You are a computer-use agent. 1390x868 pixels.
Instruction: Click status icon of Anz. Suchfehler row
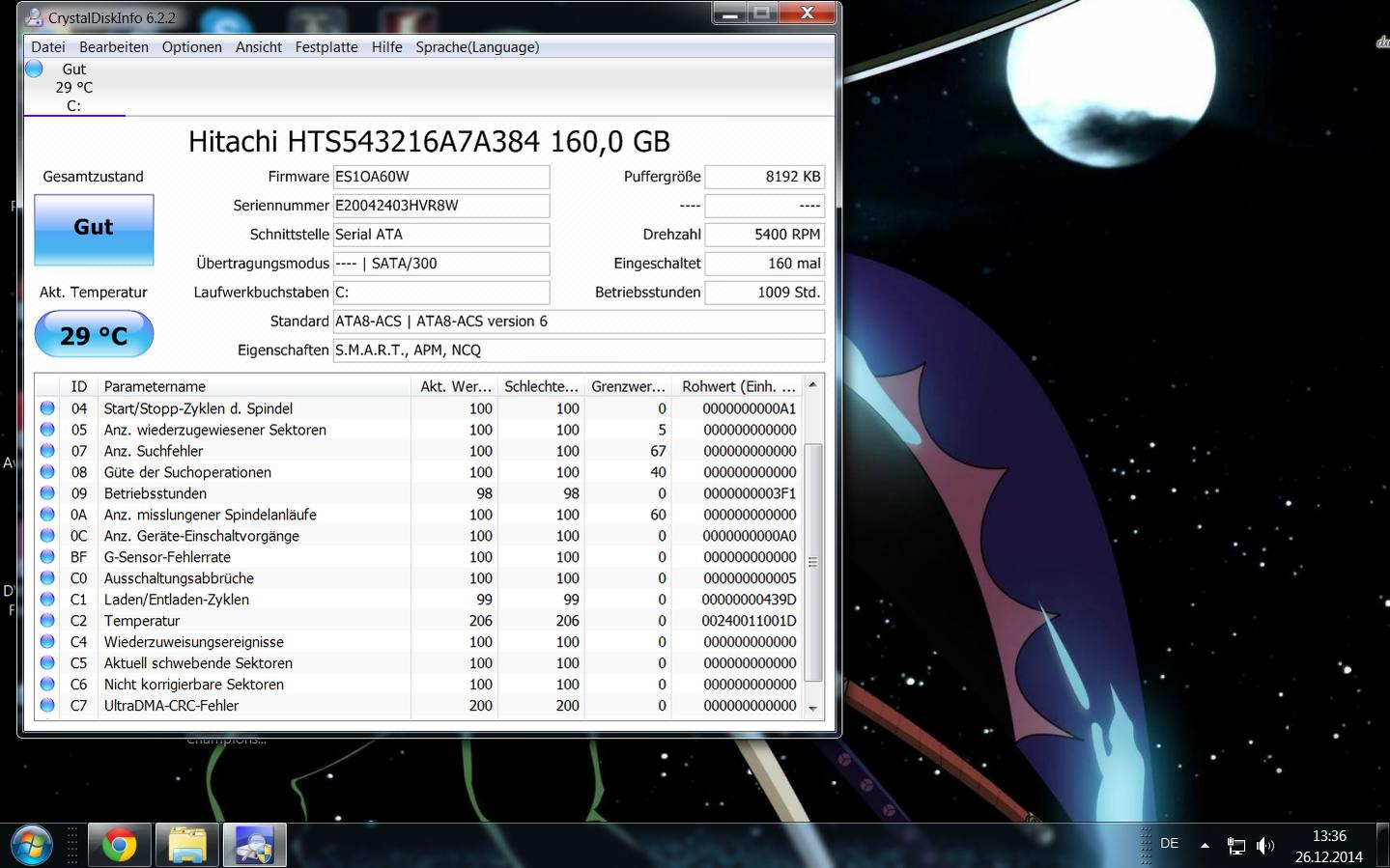click(x=47, y=451)
